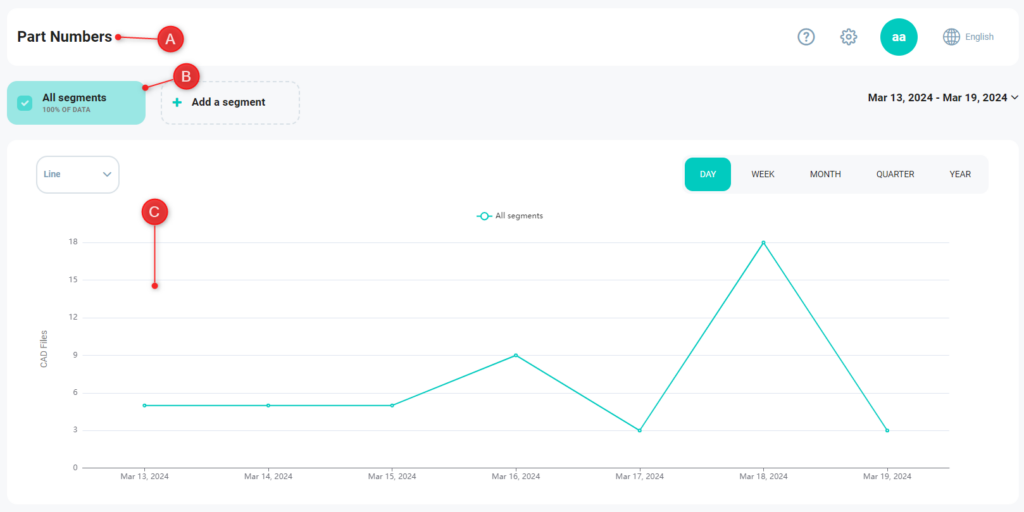This screenshot has width=1024, height=512.
Task: Switch to the YEAR interval tab
Action: coord(960,174)
